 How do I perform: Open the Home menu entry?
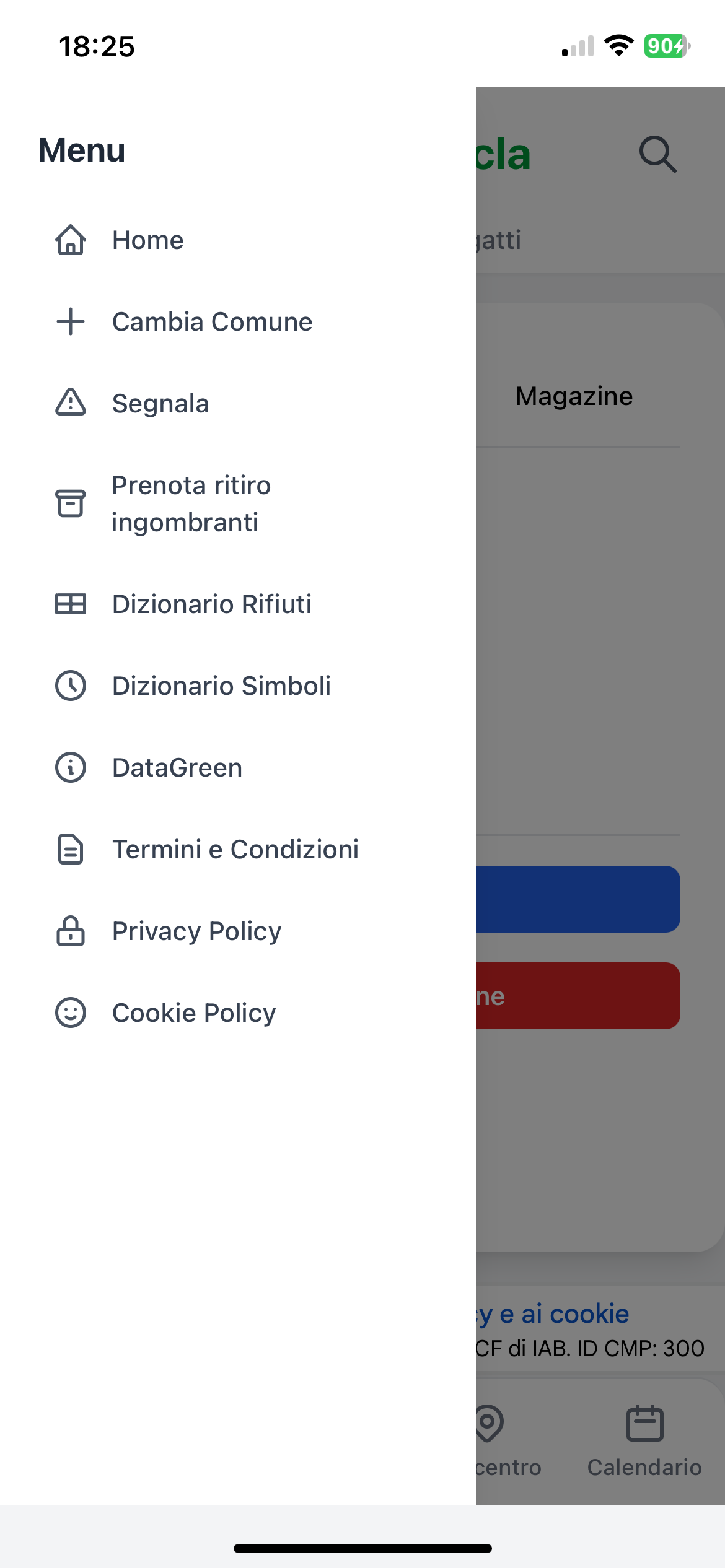[x=148, y=240]
